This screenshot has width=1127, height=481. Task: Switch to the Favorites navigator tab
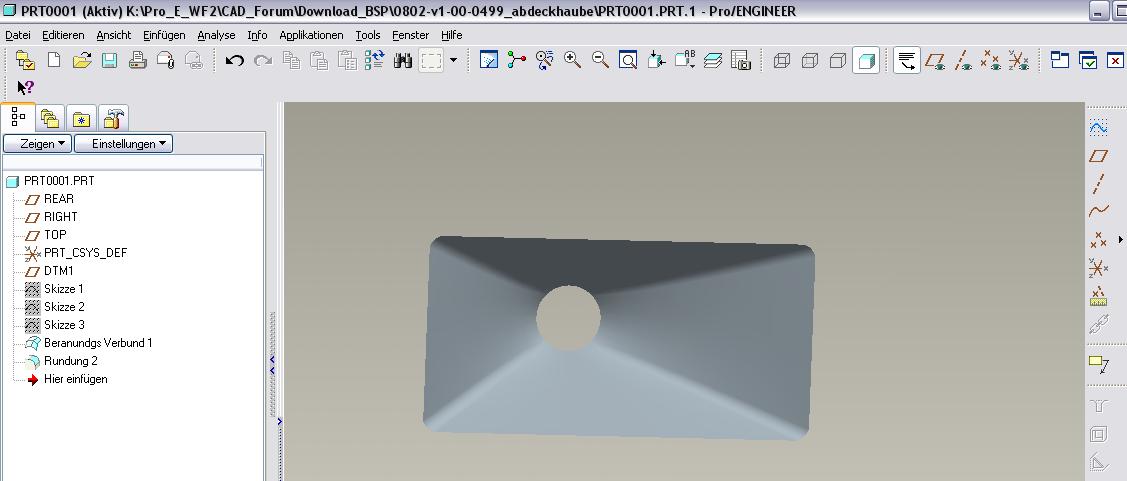(x=81, y=119)
